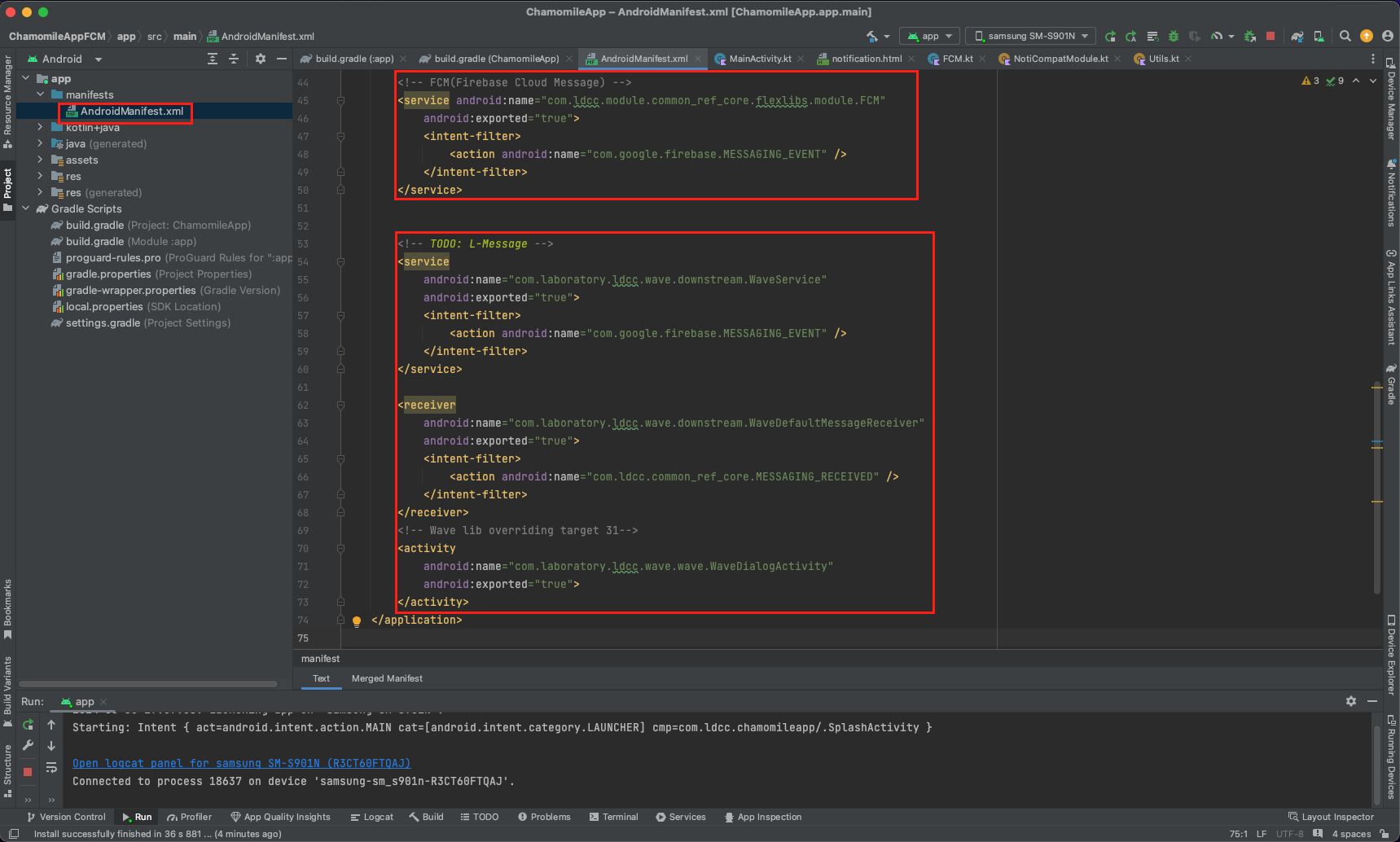This screenshot has width=1400, height=842.
Task: Go to next highlighted problem arrow
Action: point(1373,81)
